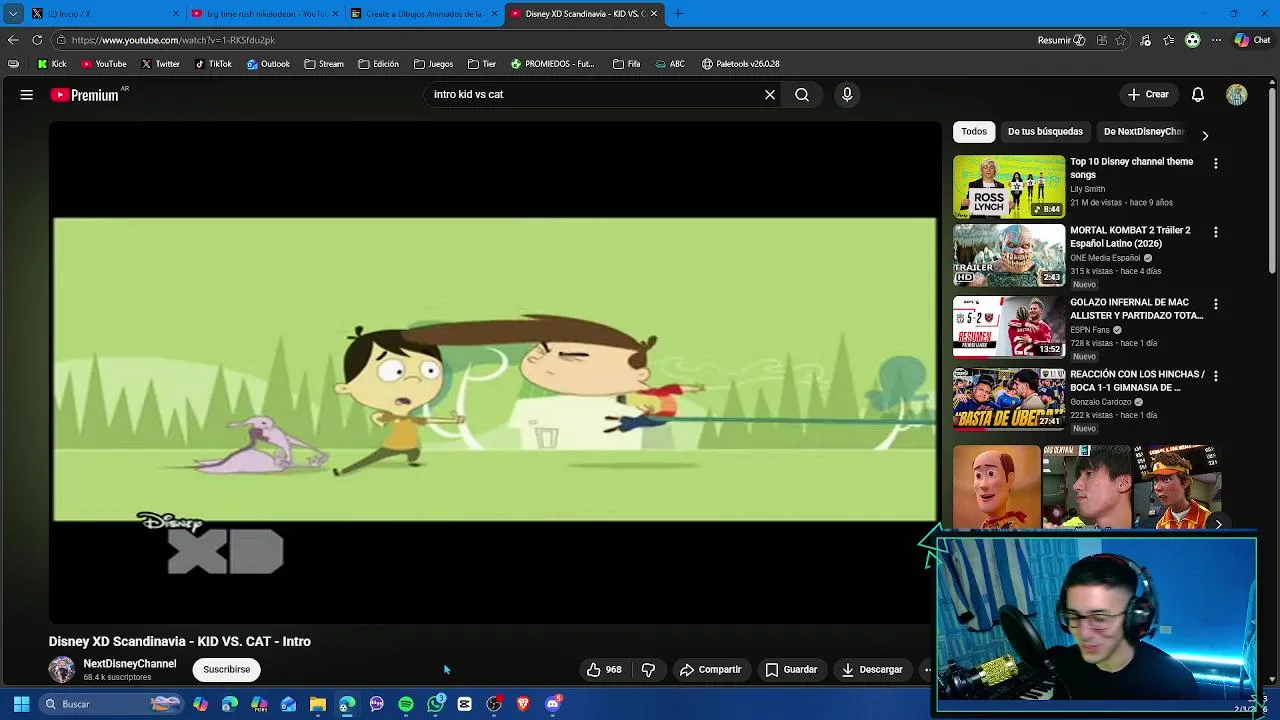Dislike the video with thumbs down
Screen dimensions: 1280x720
tap(648, 669)
